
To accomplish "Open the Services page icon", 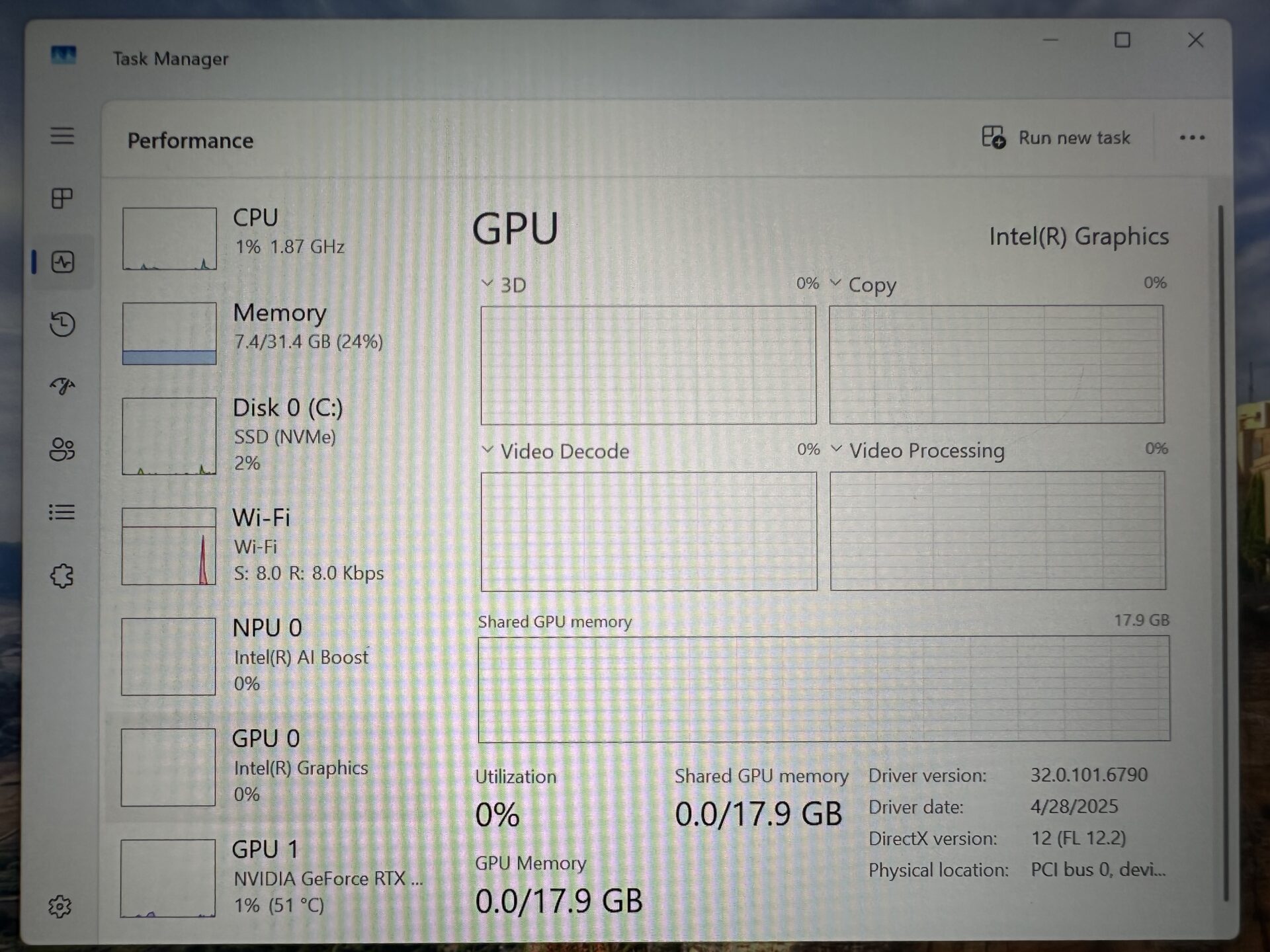I will point(62,576).
